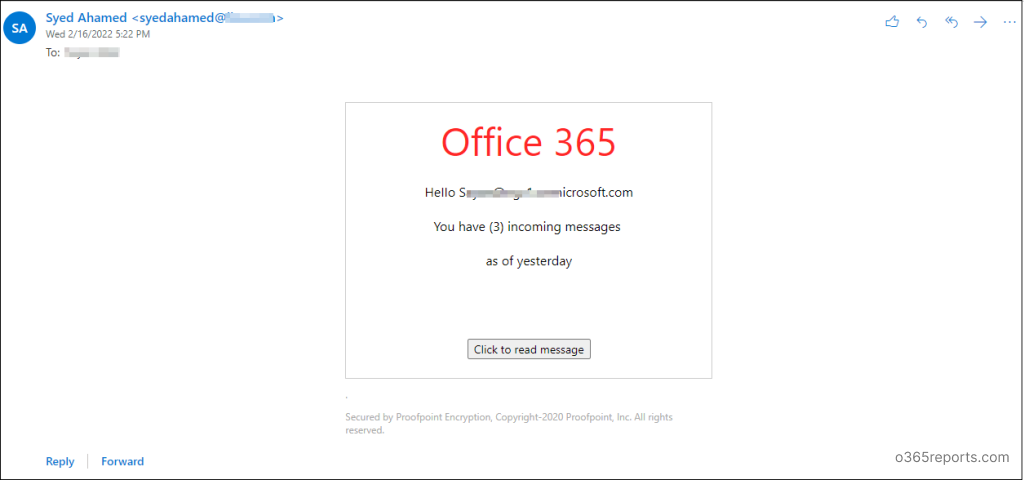Viewport: 1024px width, 480px height.
Task: Click the Reply All double-arrow icon
Action: click(x=952, y=22)
